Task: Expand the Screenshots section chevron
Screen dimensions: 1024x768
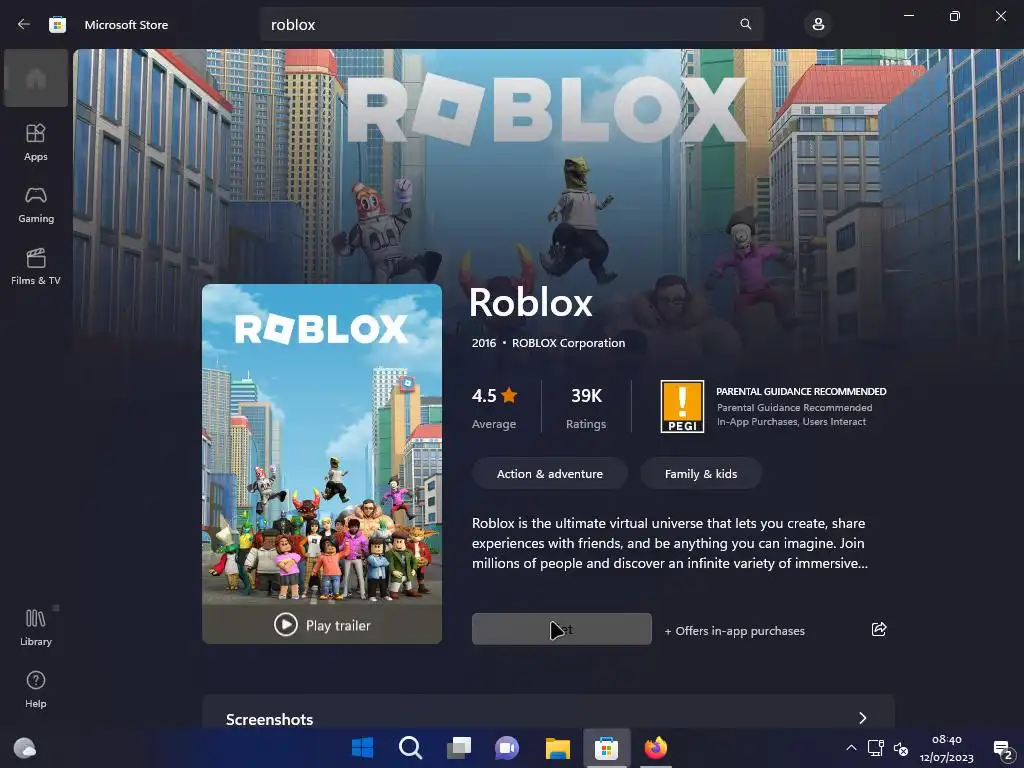Action: point(863,718)
